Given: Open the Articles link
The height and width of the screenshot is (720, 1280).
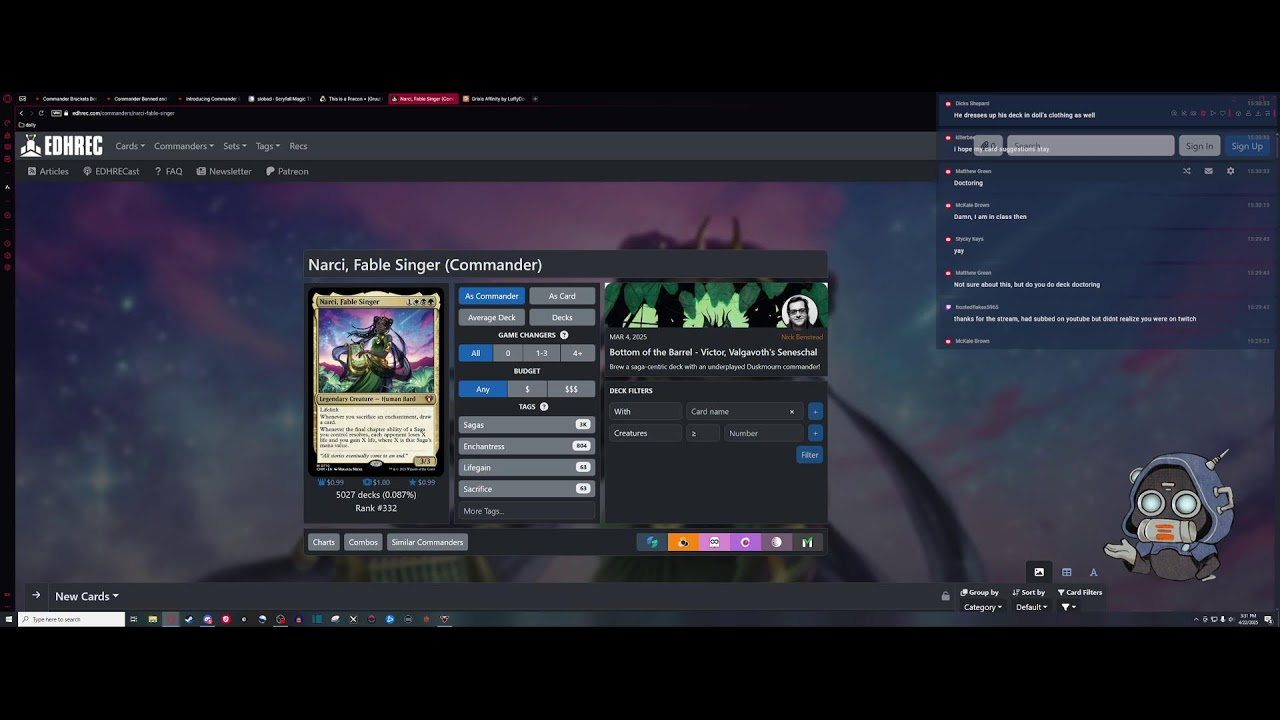Looking at the screenshot, I should pyautogui.click(x=48, y=171).
